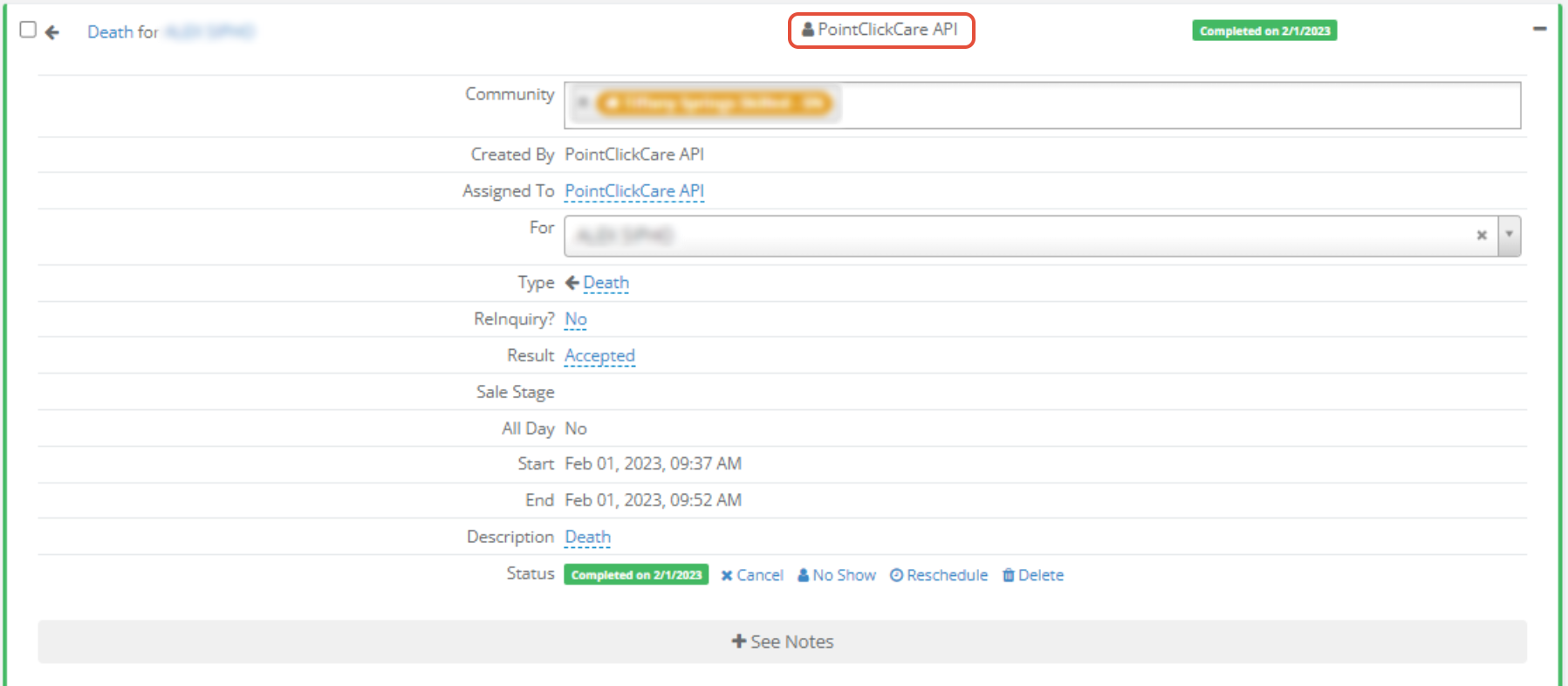Screen dimensions: 1568x686
Task: Click the Cancel status action
Action: click(752, 575)
